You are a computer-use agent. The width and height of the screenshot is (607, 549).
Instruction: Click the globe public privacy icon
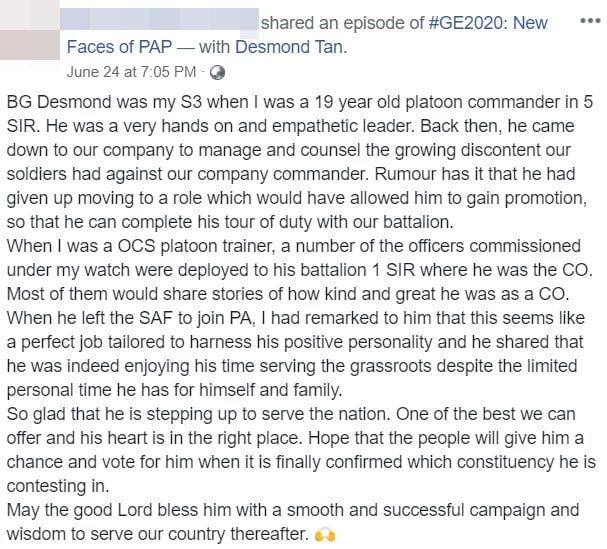tap(217, 72)
